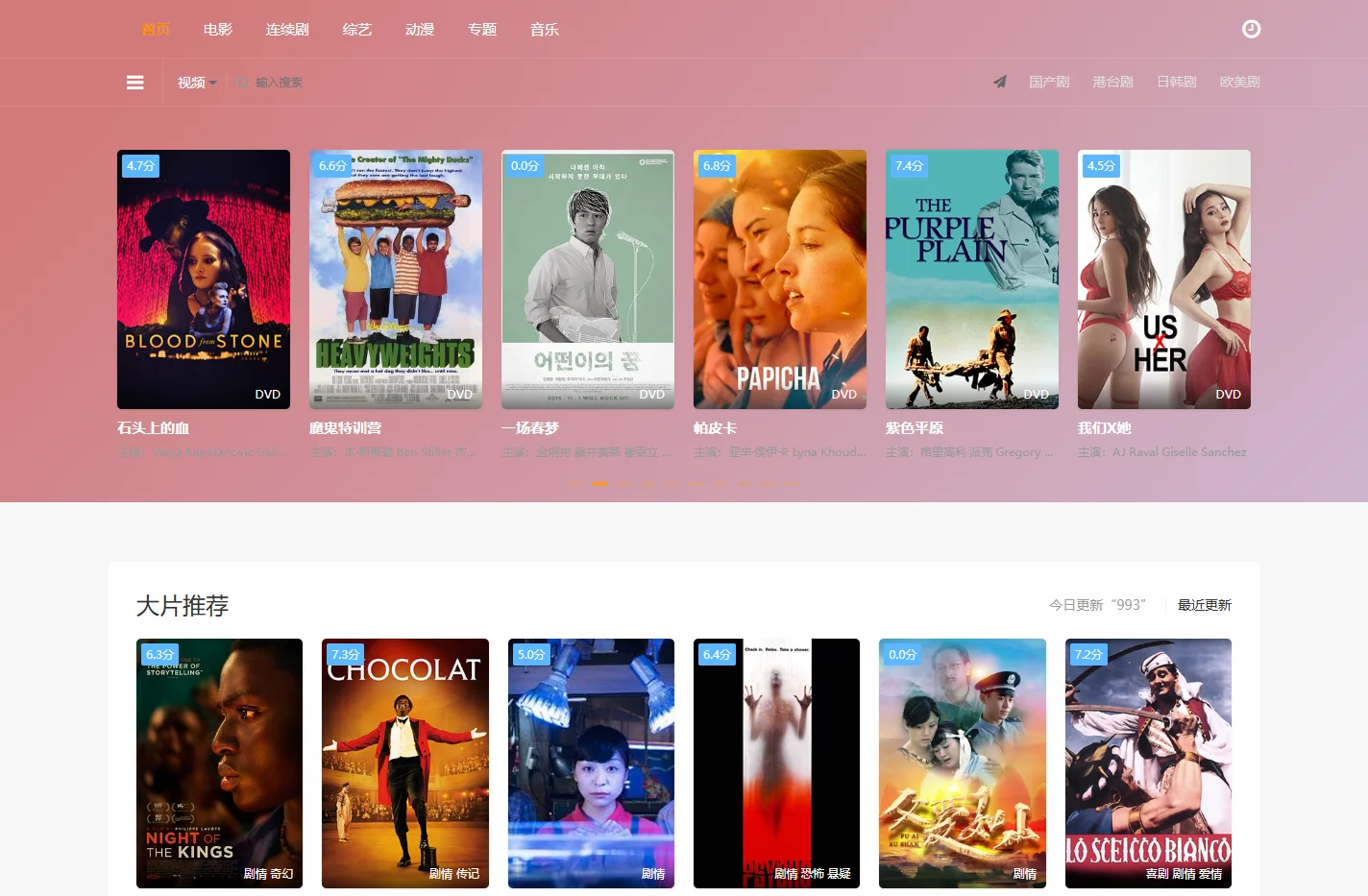This screenshot has height=896, width=1368.
Task: Open the 动漫 menu item
Action: [x=420, y=30]
